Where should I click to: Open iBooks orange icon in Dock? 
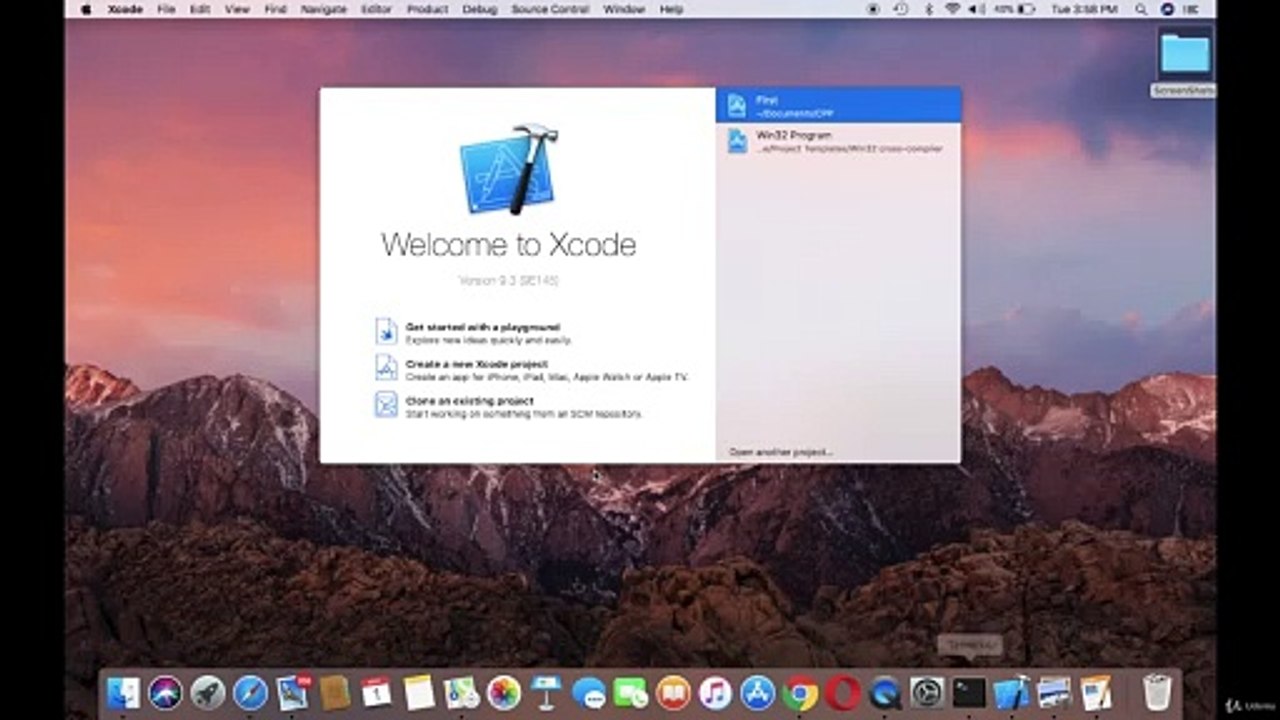point(673,692)
